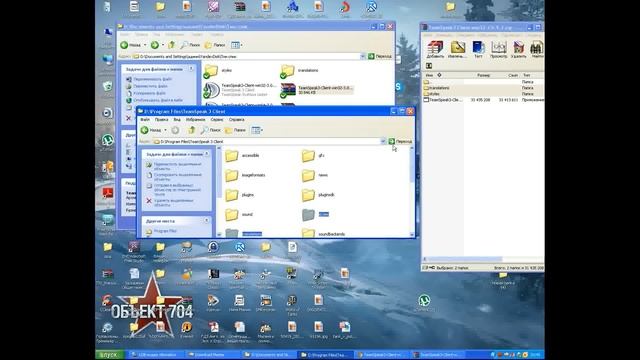Open address dropdown in Documents and Settings window
Image resolution: width=640 pixels, height=360 pixels.
click(362, 56)
